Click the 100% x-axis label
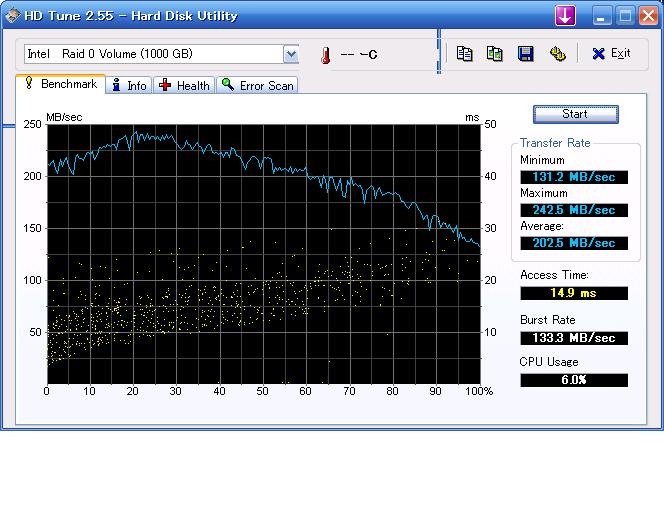 click(x=479, y=391)
